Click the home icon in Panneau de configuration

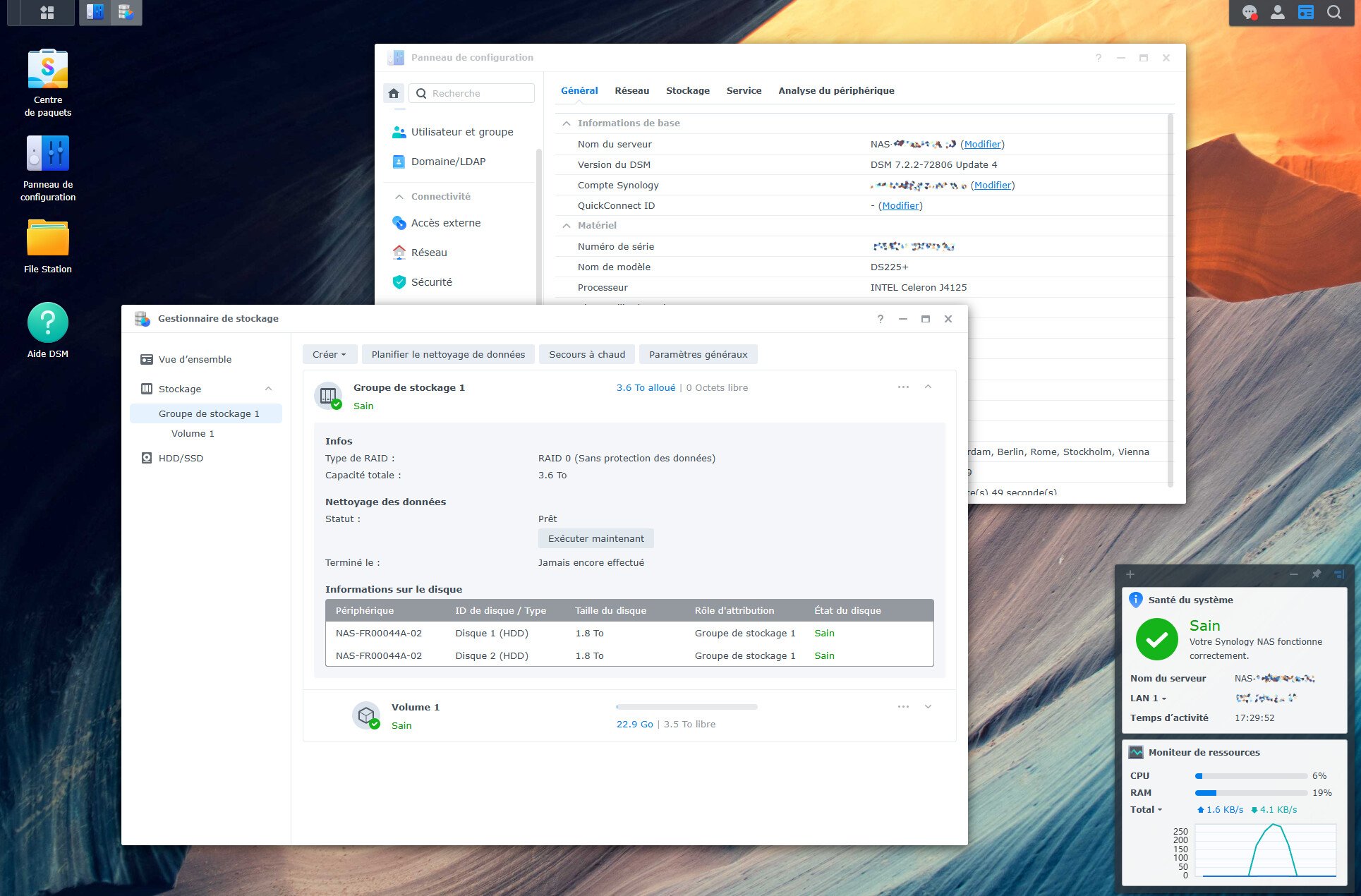click(x=394, y=92)
